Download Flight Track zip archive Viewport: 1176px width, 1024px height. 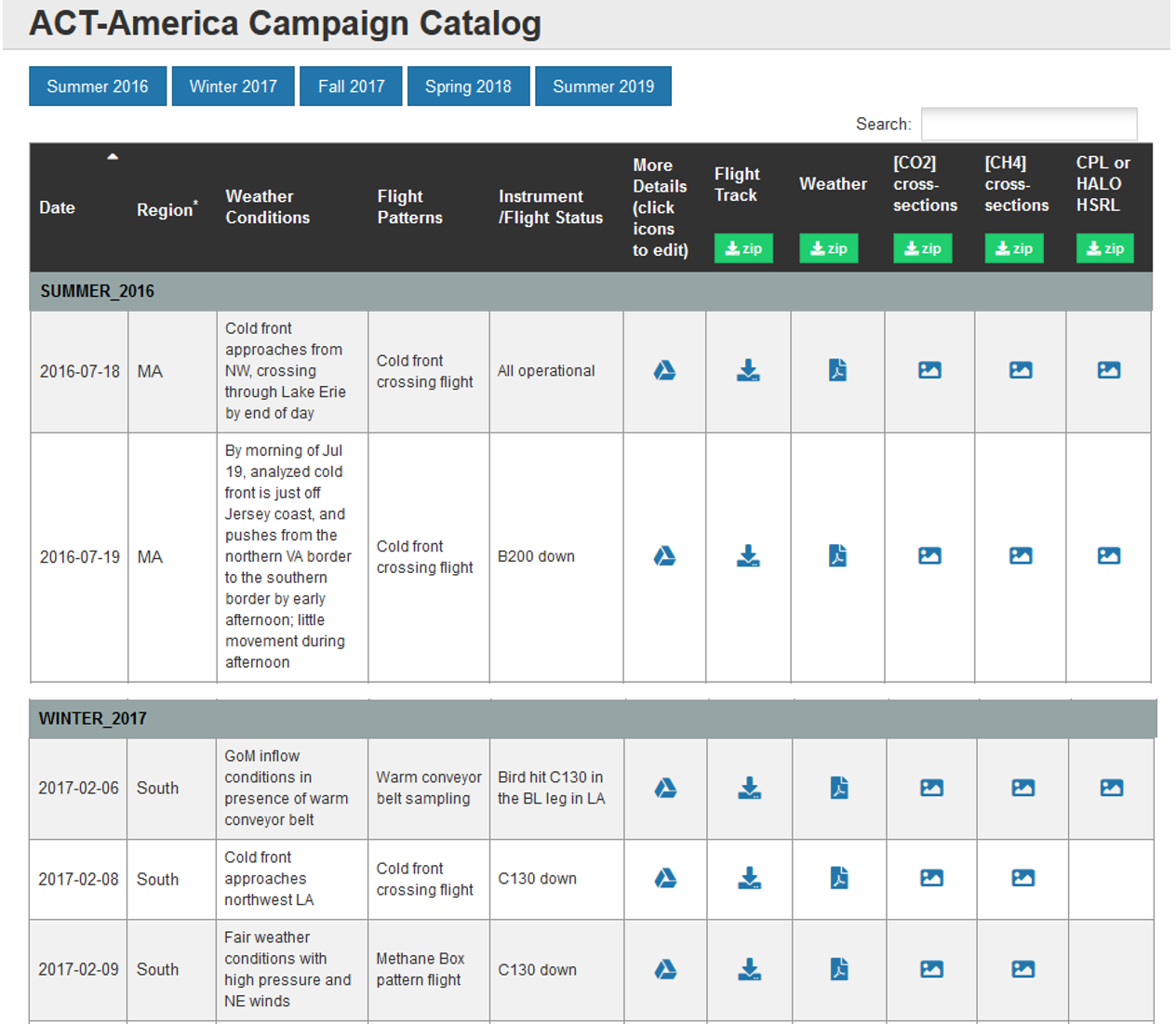point(743,248)
